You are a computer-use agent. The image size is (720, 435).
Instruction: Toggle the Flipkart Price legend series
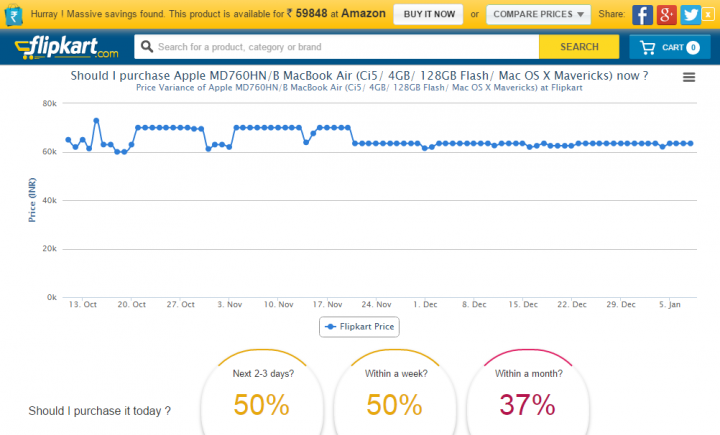coord(359,327)
